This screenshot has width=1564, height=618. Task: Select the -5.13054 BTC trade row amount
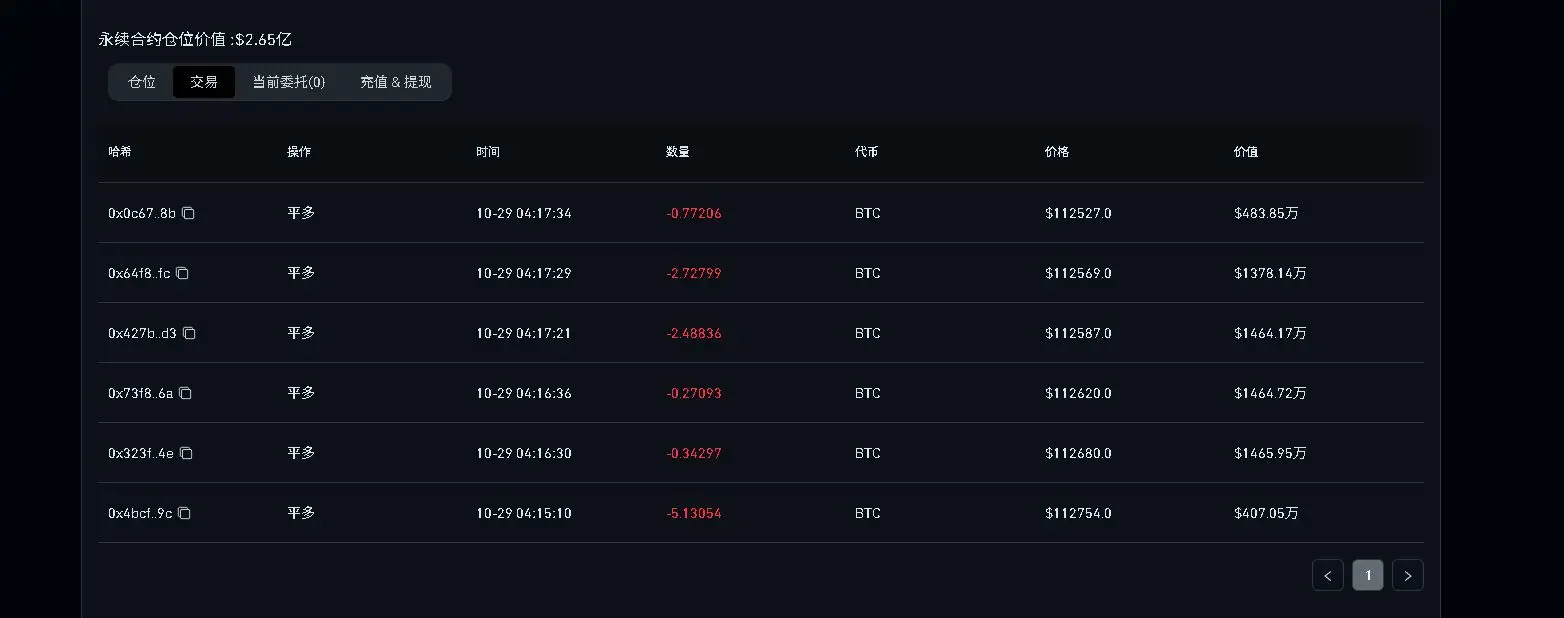[693, 513]
